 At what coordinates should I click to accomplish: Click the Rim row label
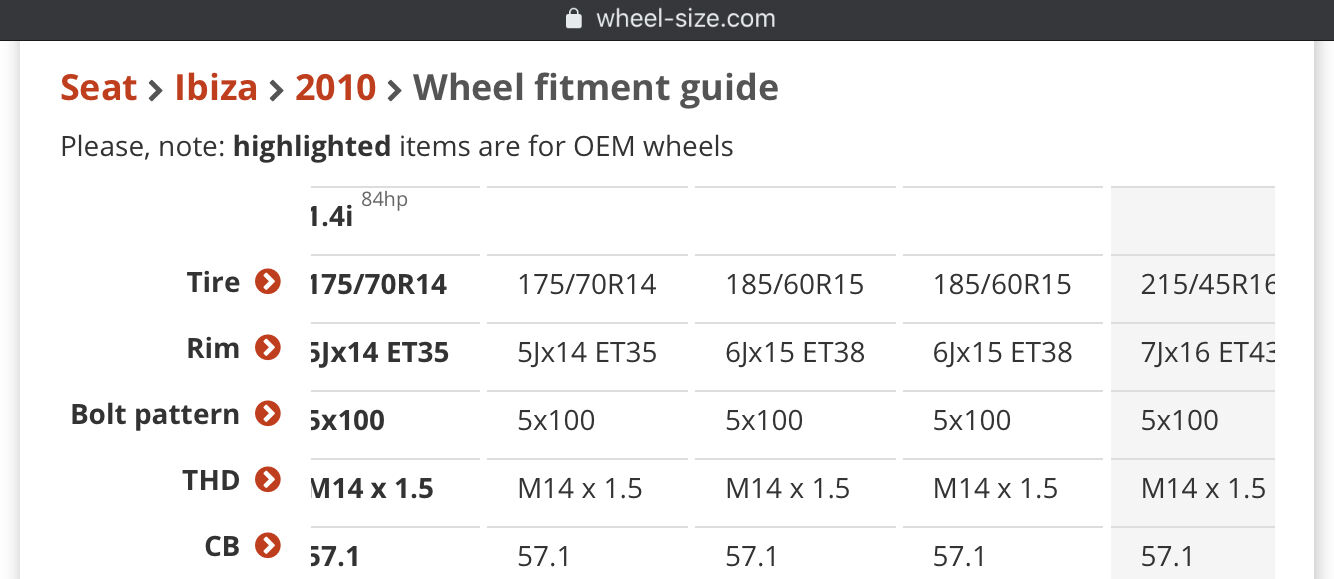(213, 348)
